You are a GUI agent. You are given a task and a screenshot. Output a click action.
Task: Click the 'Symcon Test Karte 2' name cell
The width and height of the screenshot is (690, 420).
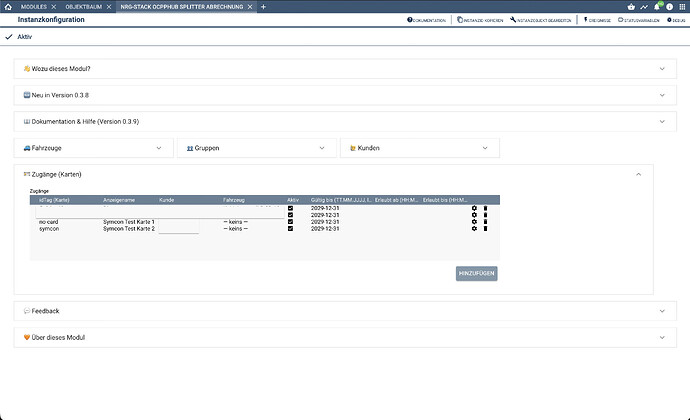(x=128, y=228)
